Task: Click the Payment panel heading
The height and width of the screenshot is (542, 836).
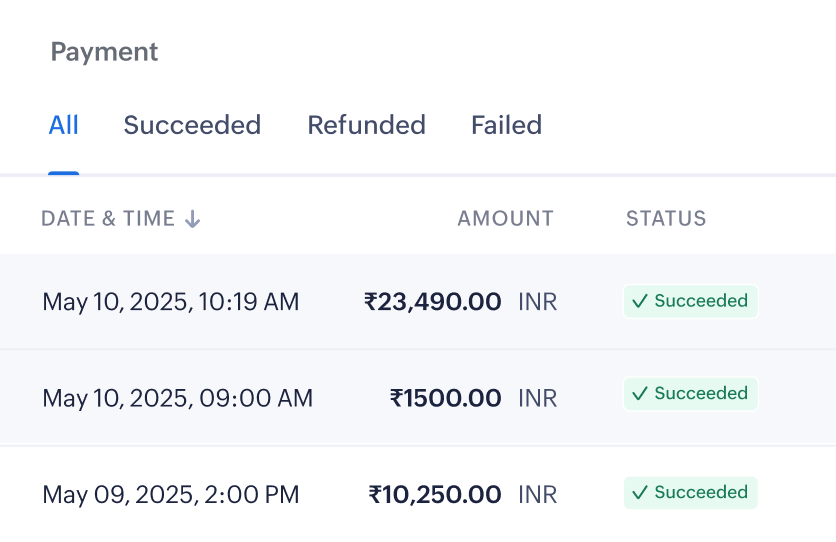Action: point(104,52)
